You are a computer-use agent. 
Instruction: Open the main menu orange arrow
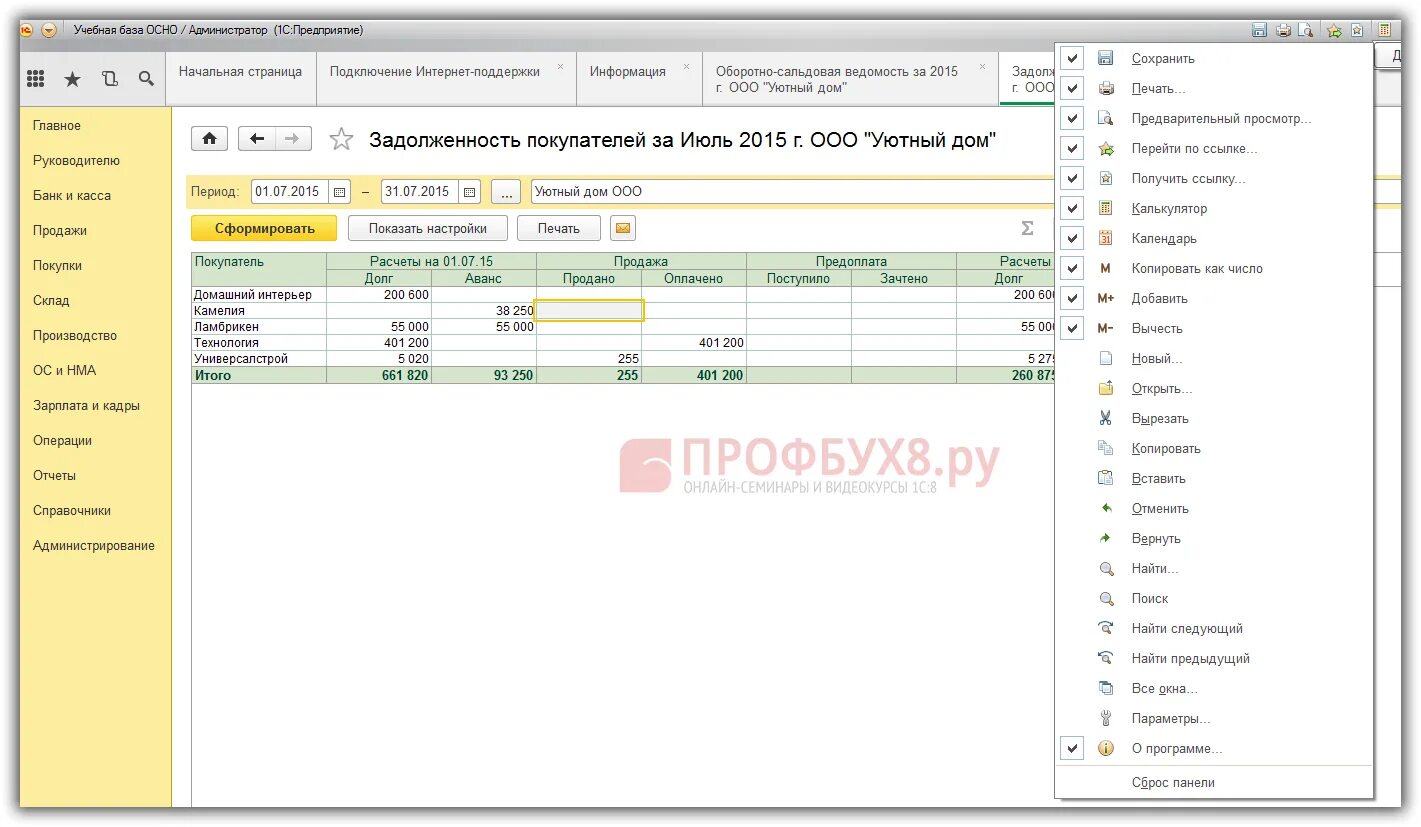pos(49,30)
